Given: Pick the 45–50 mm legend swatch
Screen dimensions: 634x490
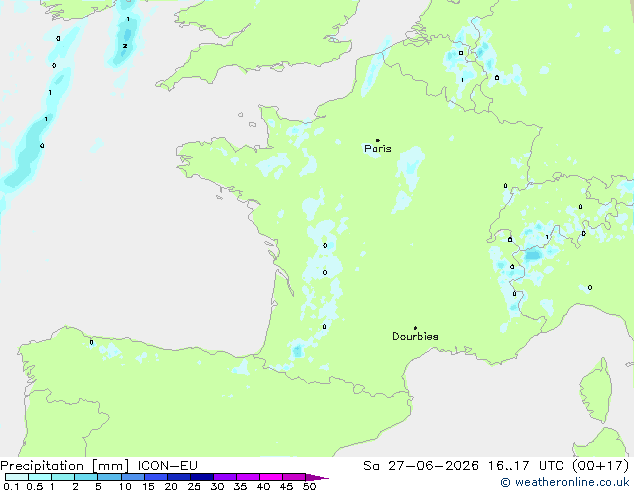Looking at the screenshot, I should pos(294,477).
